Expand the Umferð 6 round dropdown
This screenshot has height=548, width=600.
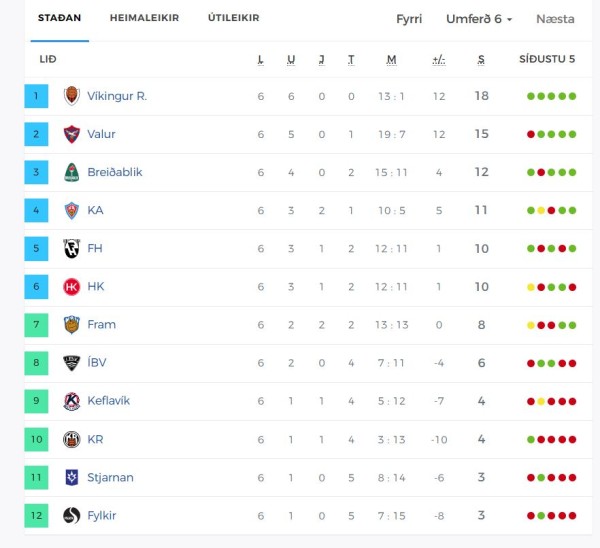[479, 19]
